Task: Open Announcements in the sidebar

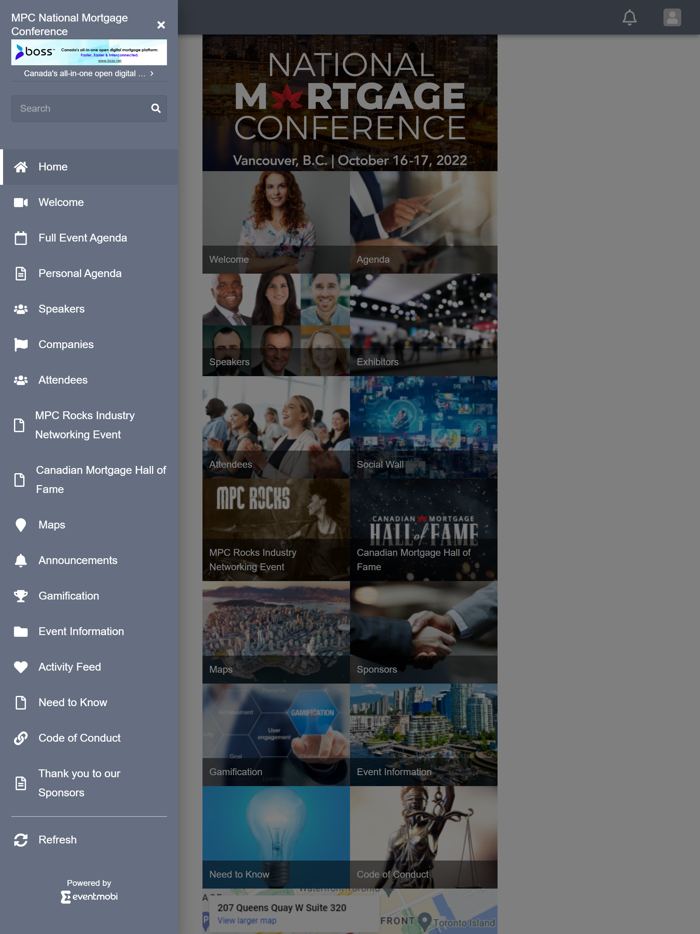Action: coord(89,561)
